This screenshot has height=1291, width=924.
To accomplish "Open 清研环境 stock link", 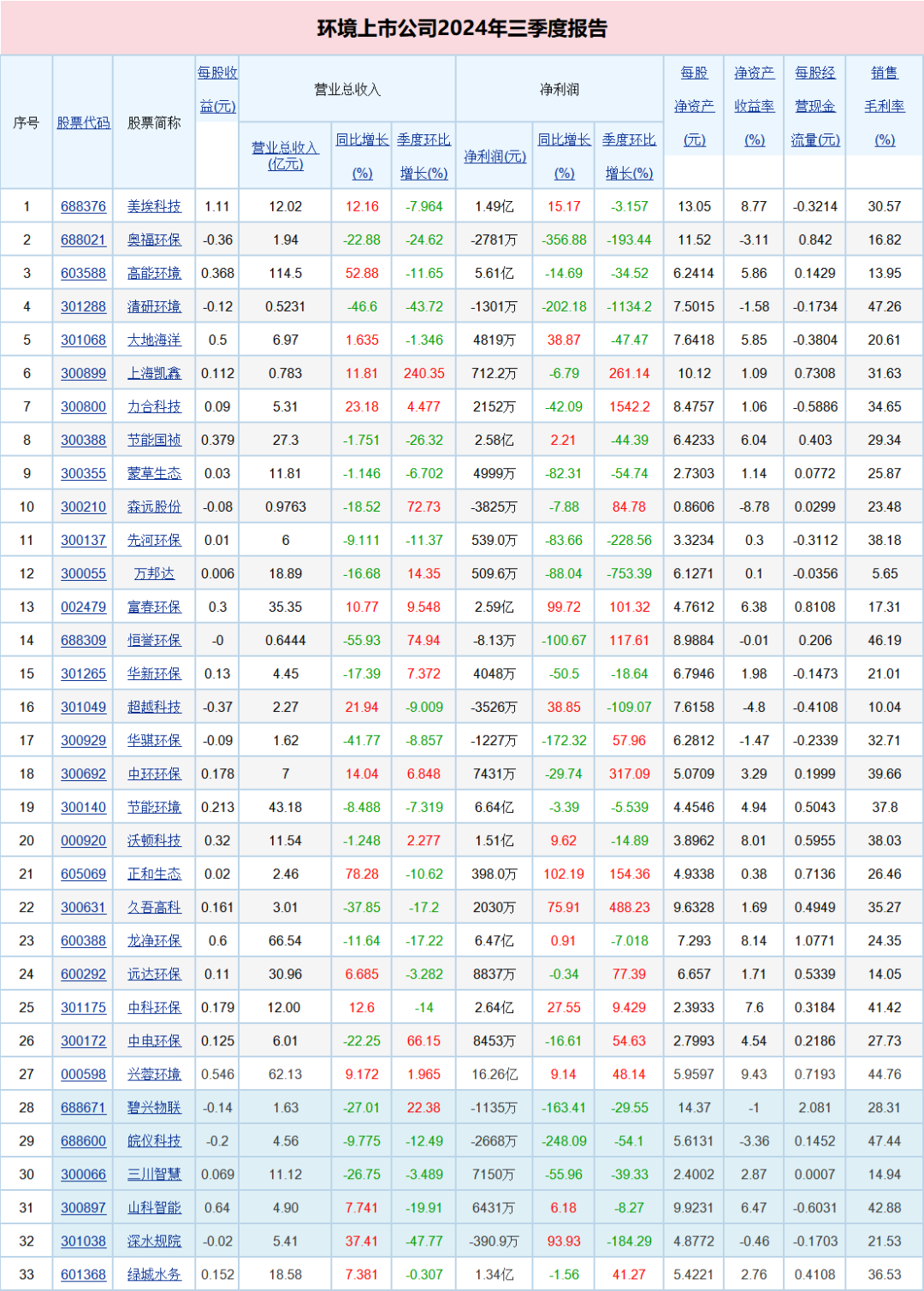I will pos(154,306).
